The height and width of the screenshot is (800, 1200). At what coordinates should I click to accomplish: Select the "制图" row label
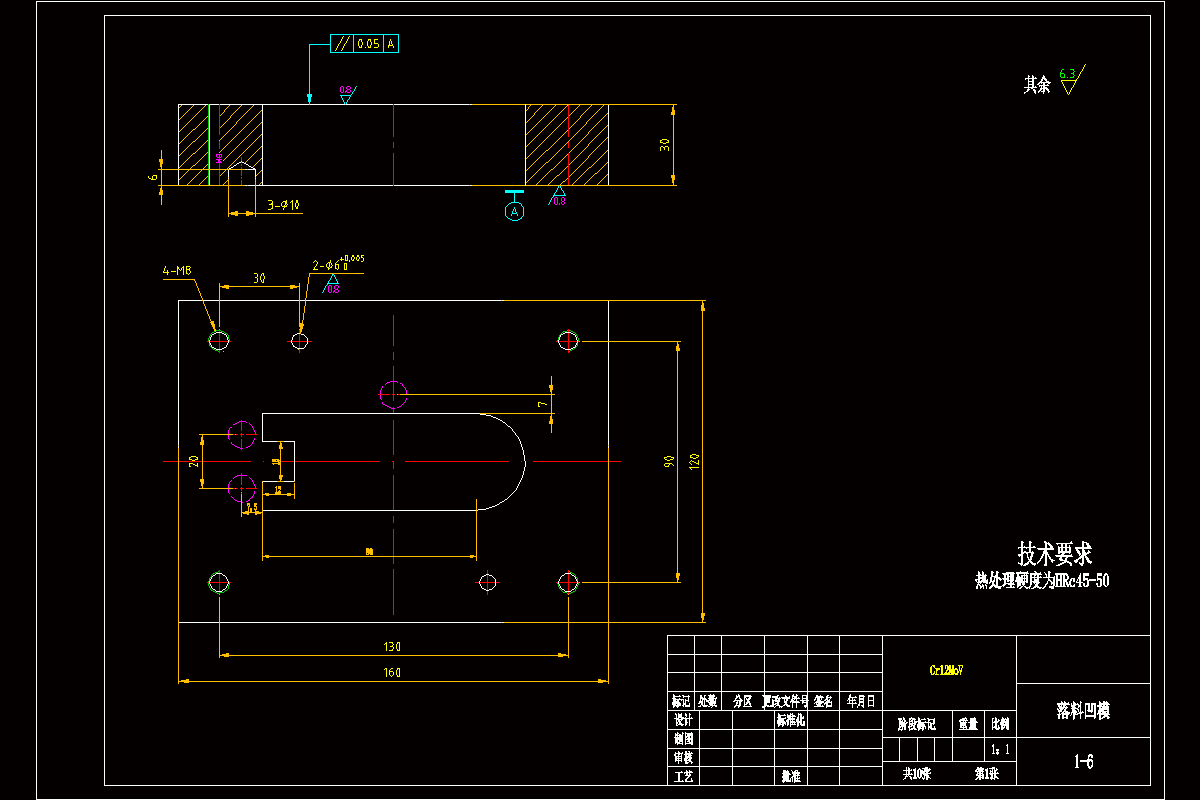click(x=683, y=739)
